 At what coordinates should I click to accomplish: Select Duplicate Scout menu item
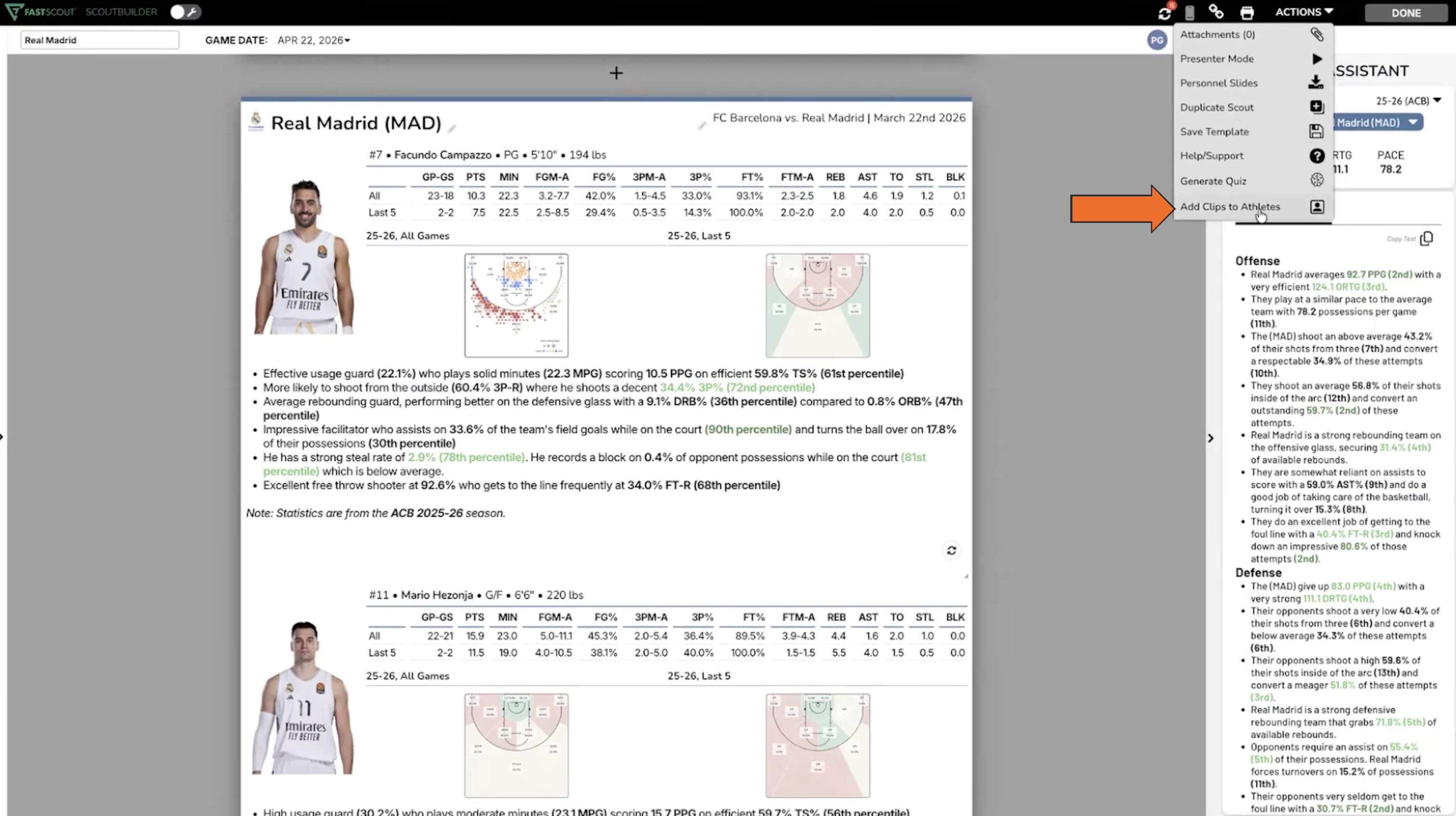point(1253,107)
